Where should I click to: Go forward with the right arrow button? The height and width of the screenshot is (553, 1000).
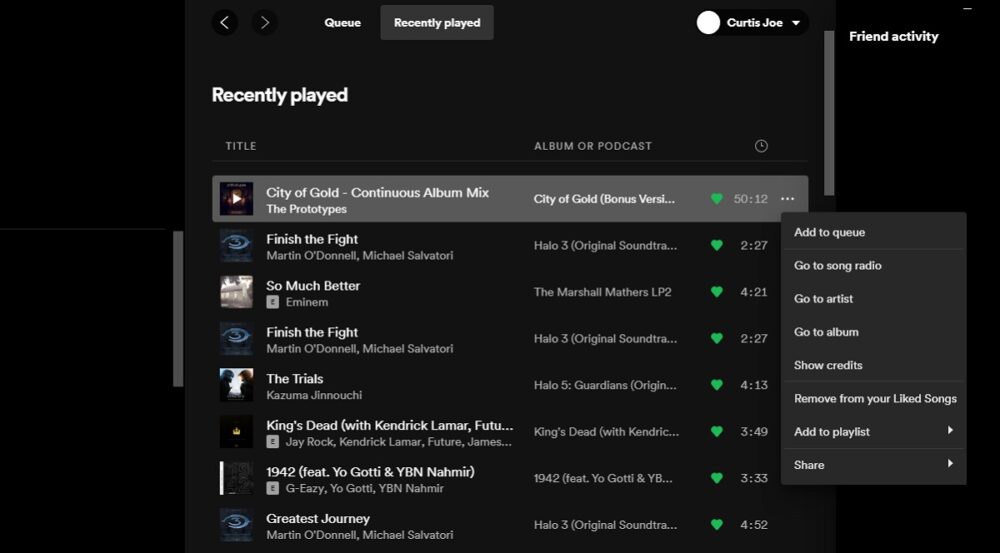[265, 23]
